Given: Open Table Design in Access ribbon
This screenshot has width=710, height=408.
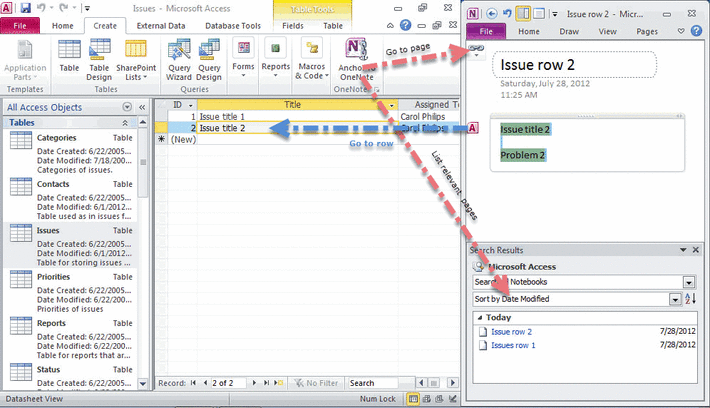Looking at the screenshot, I should [x=99, y=60].
